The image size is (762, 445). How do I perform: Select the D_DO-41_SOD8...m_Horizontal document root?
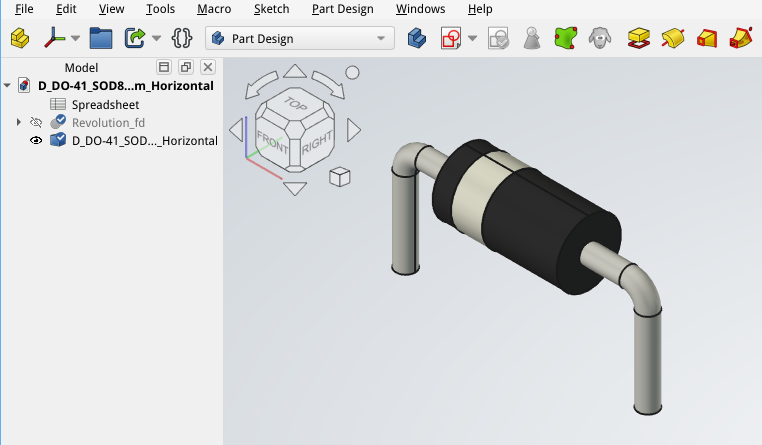tap(126, 86)
